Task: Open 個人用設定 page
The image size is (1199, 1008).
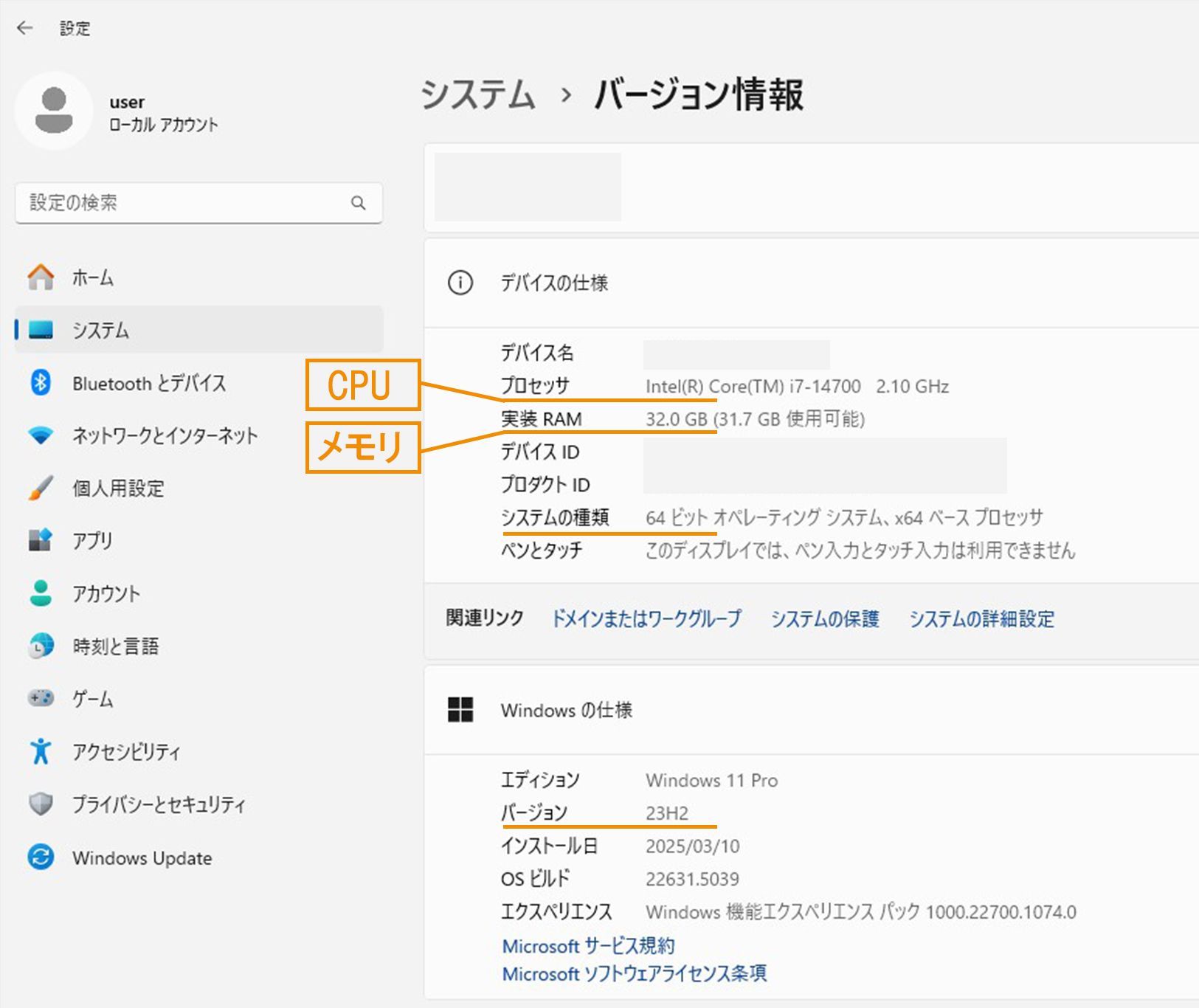Action: click(198, 488)
